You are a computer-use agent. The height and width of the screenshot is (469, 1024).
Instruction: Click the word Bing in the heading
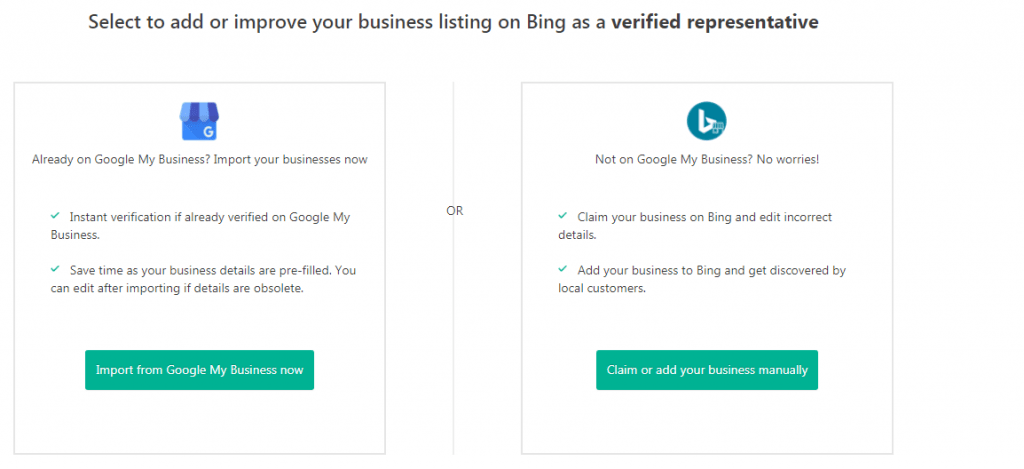pos(543,23)
